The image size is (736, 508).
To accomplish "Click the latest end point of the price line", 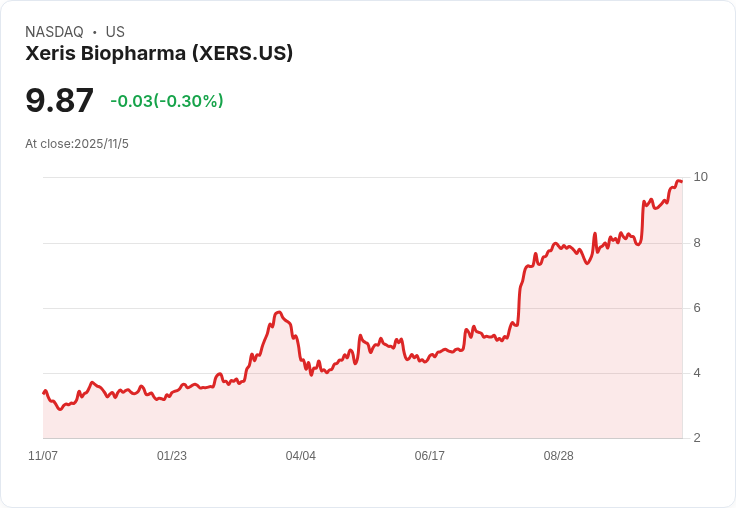I will pyautogui.click(x=681, y=182).
